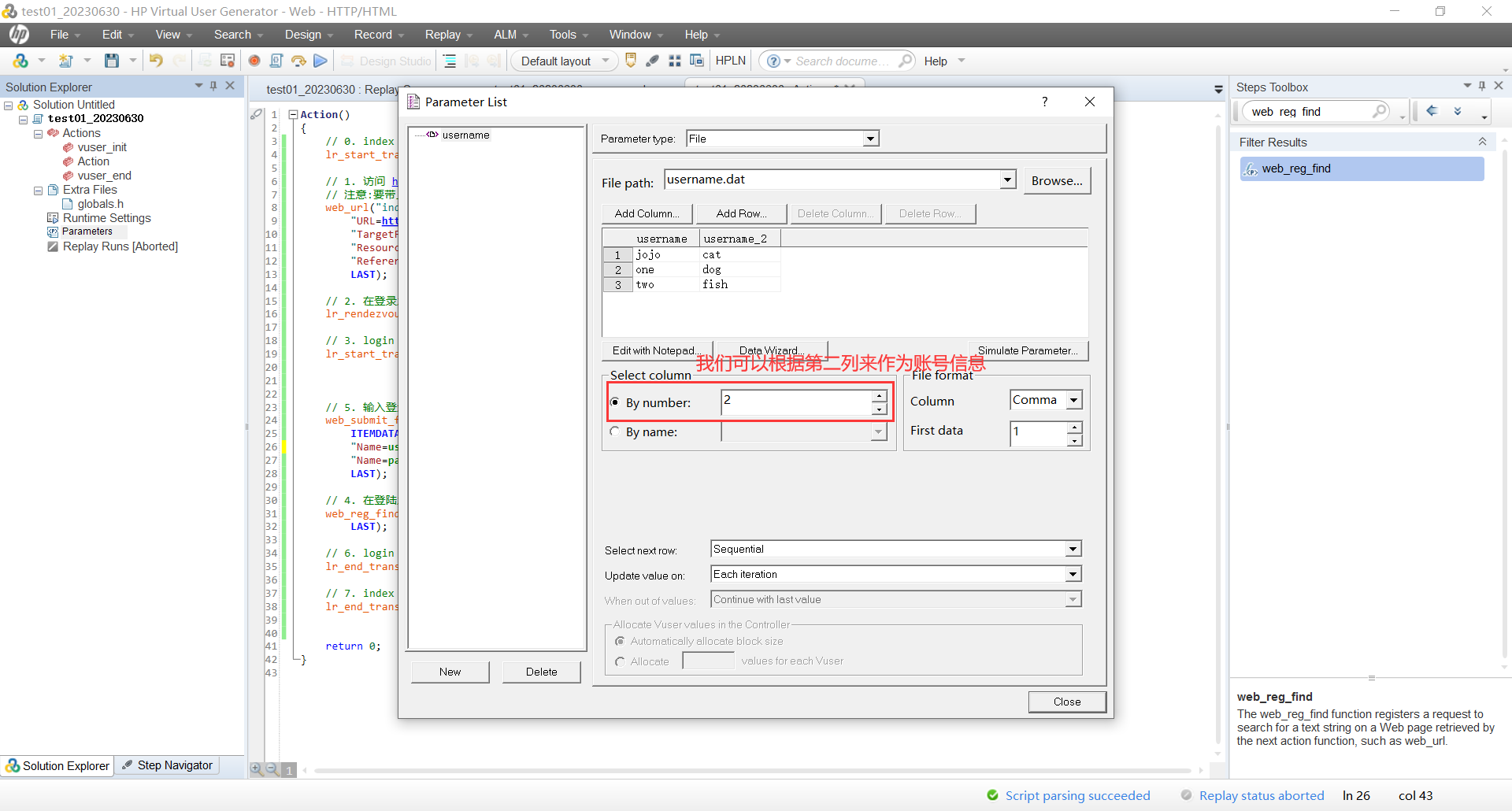Click the HPLN toolbar button
Viewport: 1512px width, 811px height.
point(731,61)
